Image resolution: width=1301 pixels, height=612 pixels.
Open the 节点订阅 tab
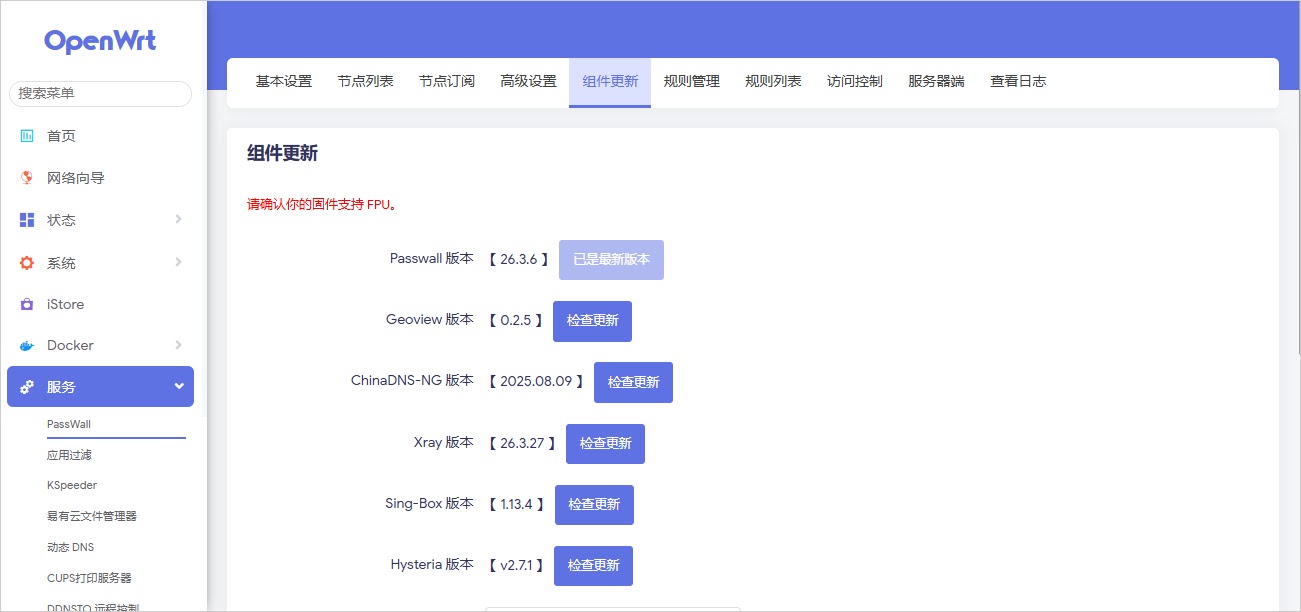tap(447, 82)
